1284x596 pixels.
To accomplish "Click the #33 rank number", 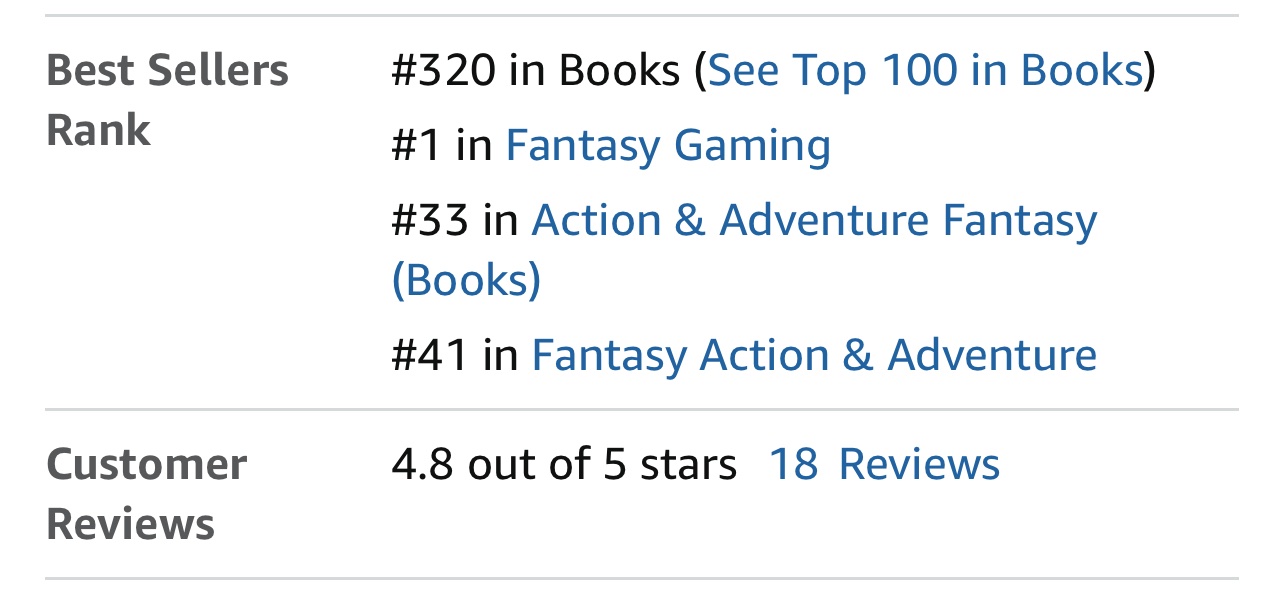I will [x=430, y=220].
